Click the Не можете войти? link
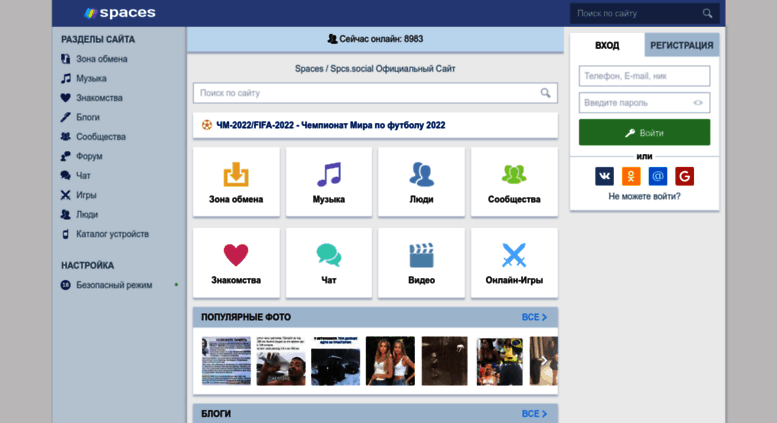The width and height of the screenshot is (777, 423). 644,196
